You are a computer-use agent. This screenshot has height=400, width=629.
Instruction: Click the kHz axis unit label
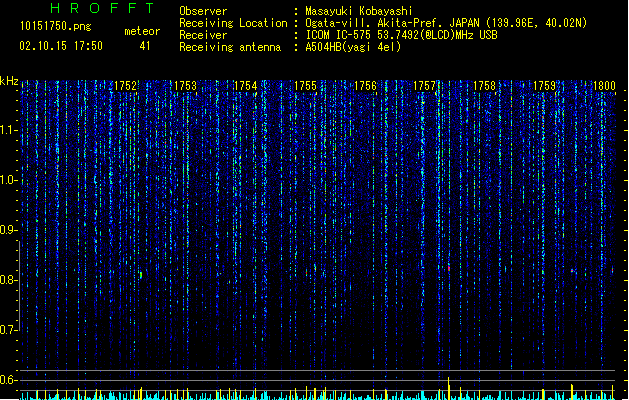coord(9,81)
